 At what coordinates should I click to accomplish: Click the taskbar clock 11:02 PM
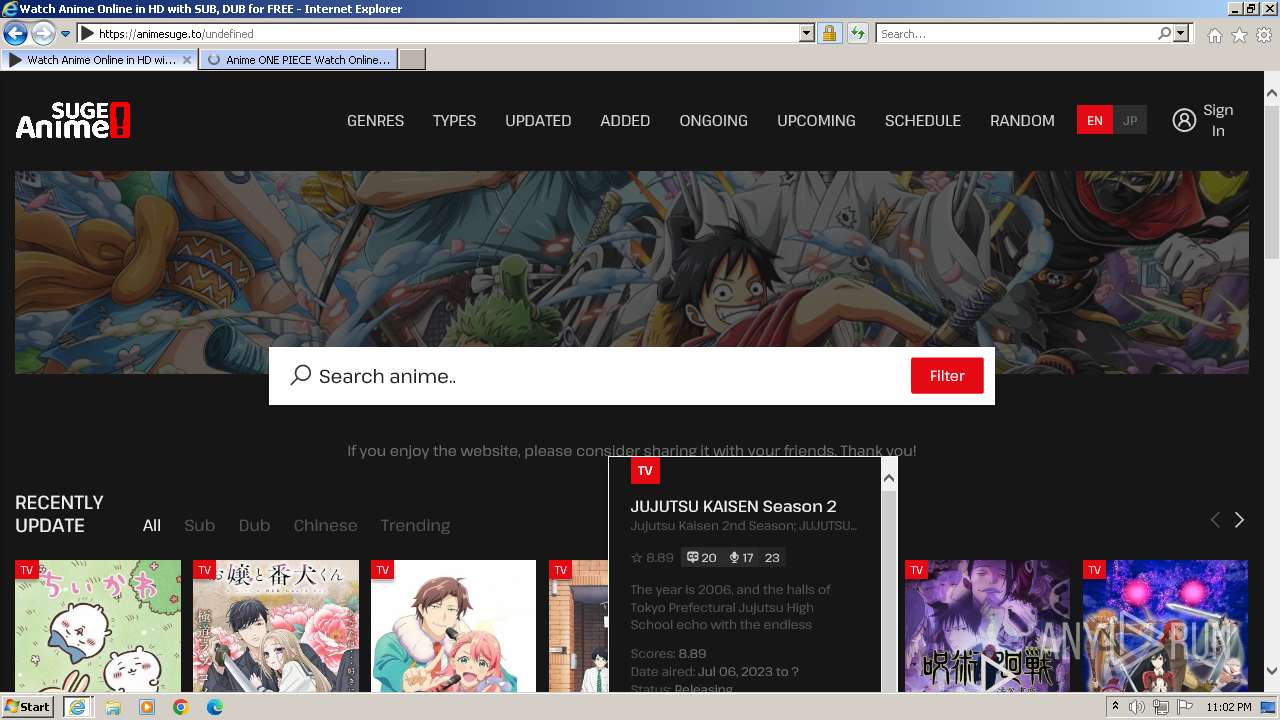(x=1228, y=707)
